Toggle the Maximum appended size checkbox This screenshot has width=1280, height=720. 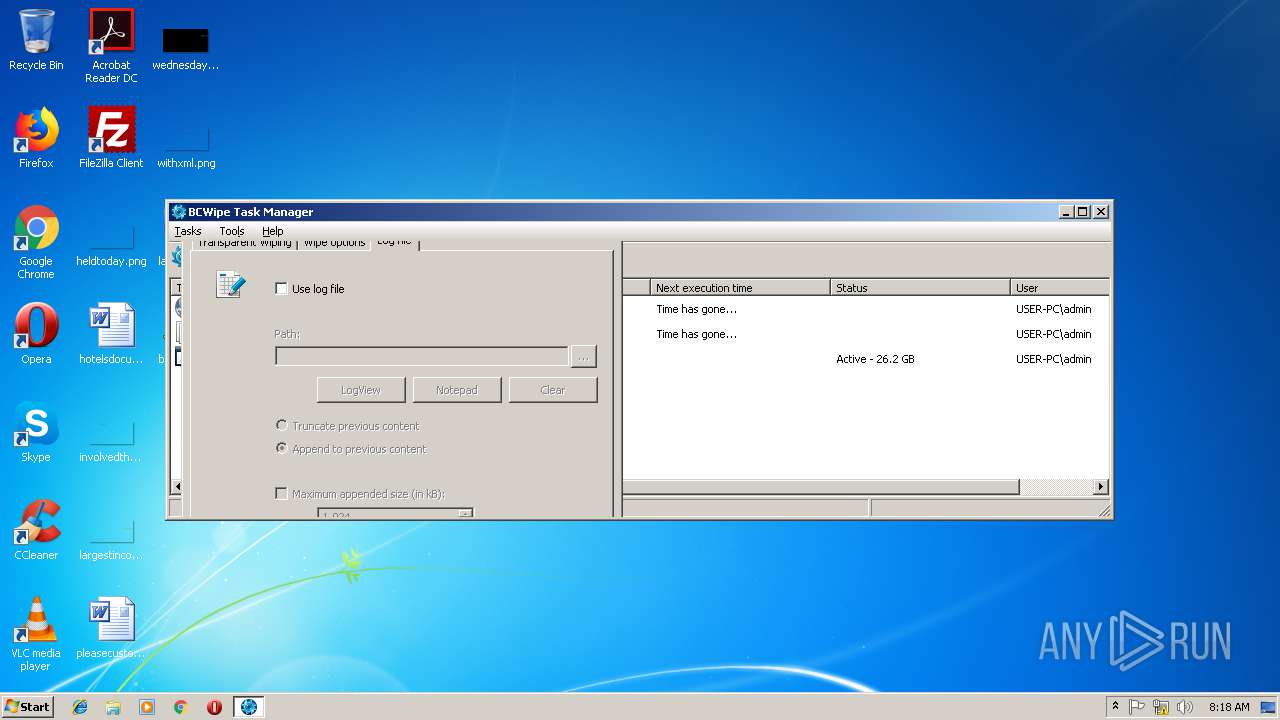click(x=281, y=493)
